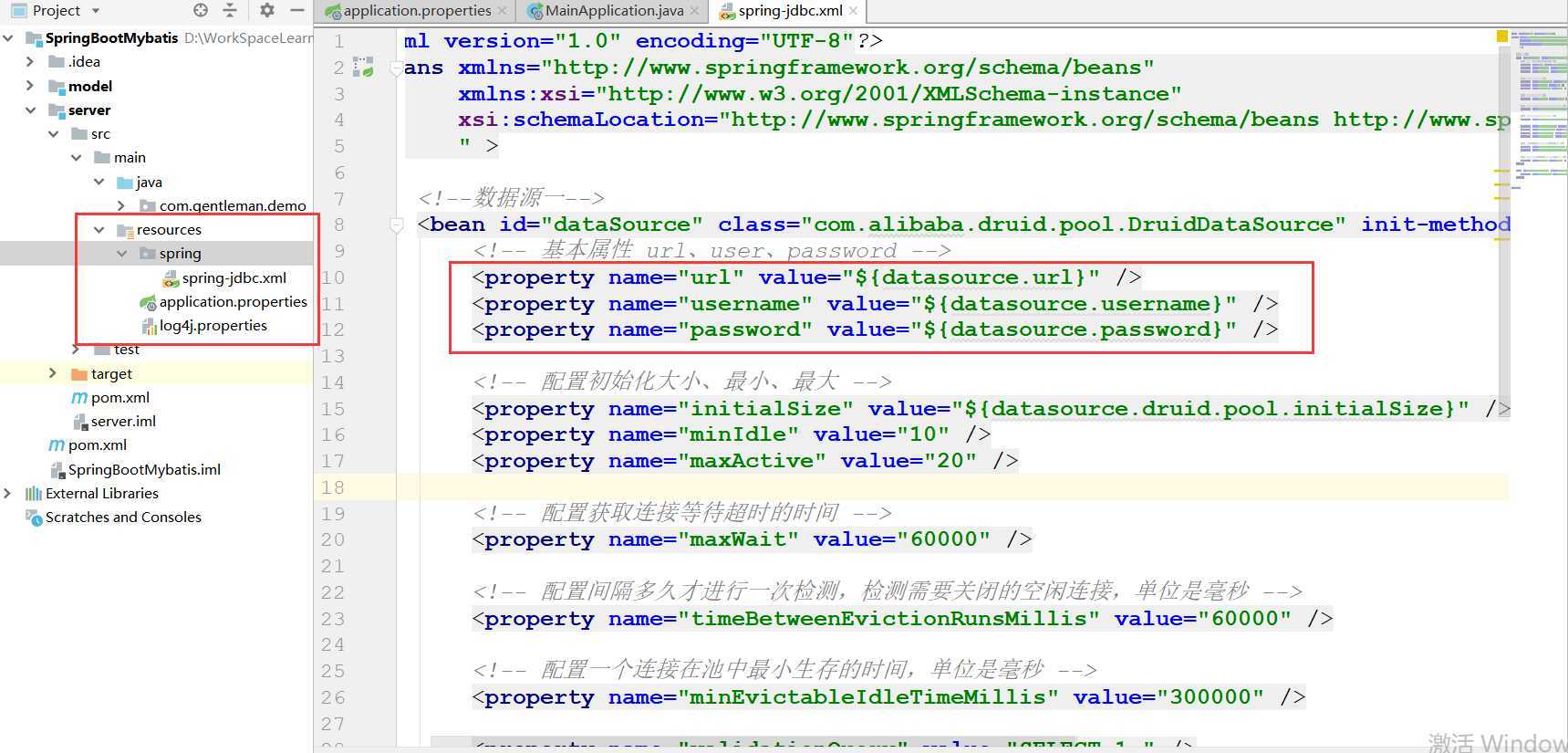
Task: Click the resources folder icon
Action: coord(125,230)
